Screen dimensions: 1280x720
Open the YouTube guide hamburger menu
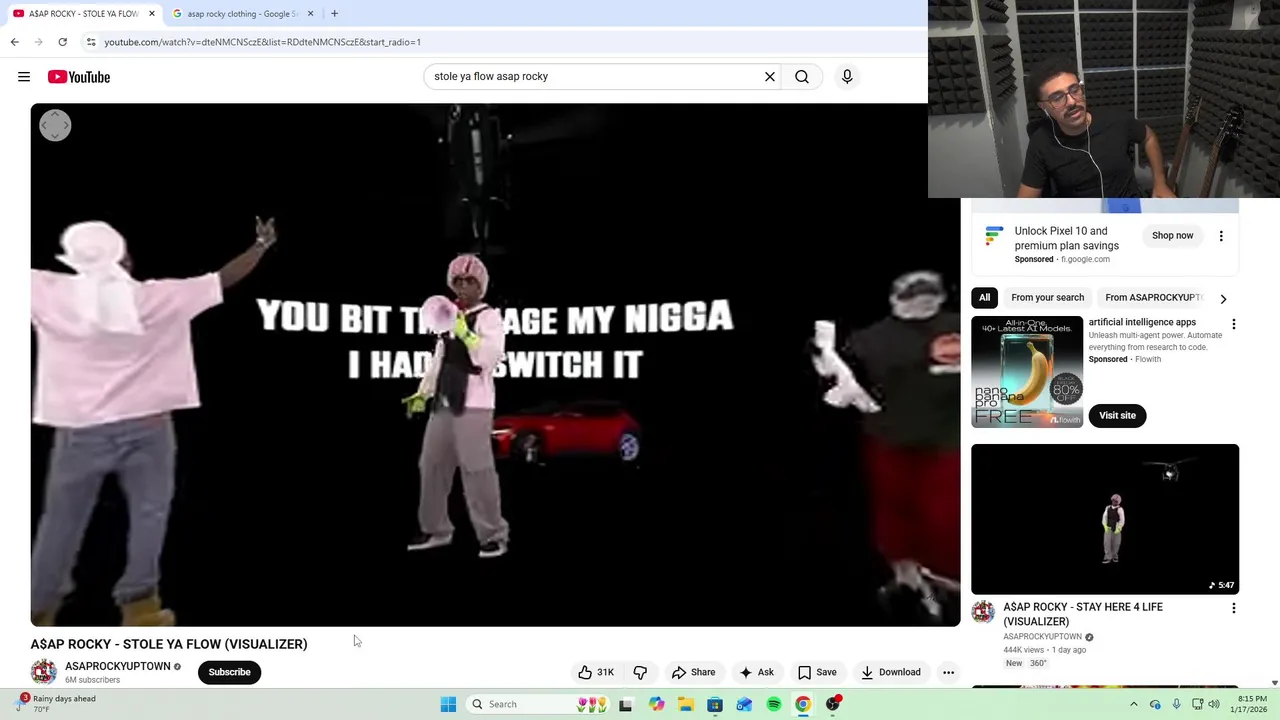click(24, 77)
